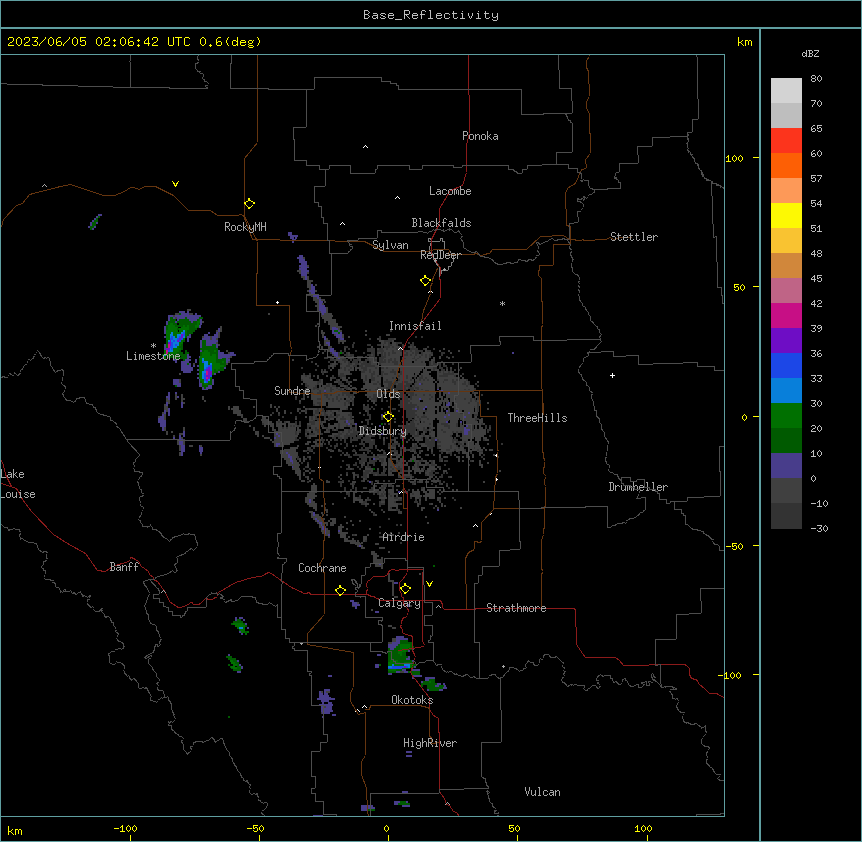The image size is (862, 842).
Task: Click the Calgary city label
Action: (x=399, y=603)
